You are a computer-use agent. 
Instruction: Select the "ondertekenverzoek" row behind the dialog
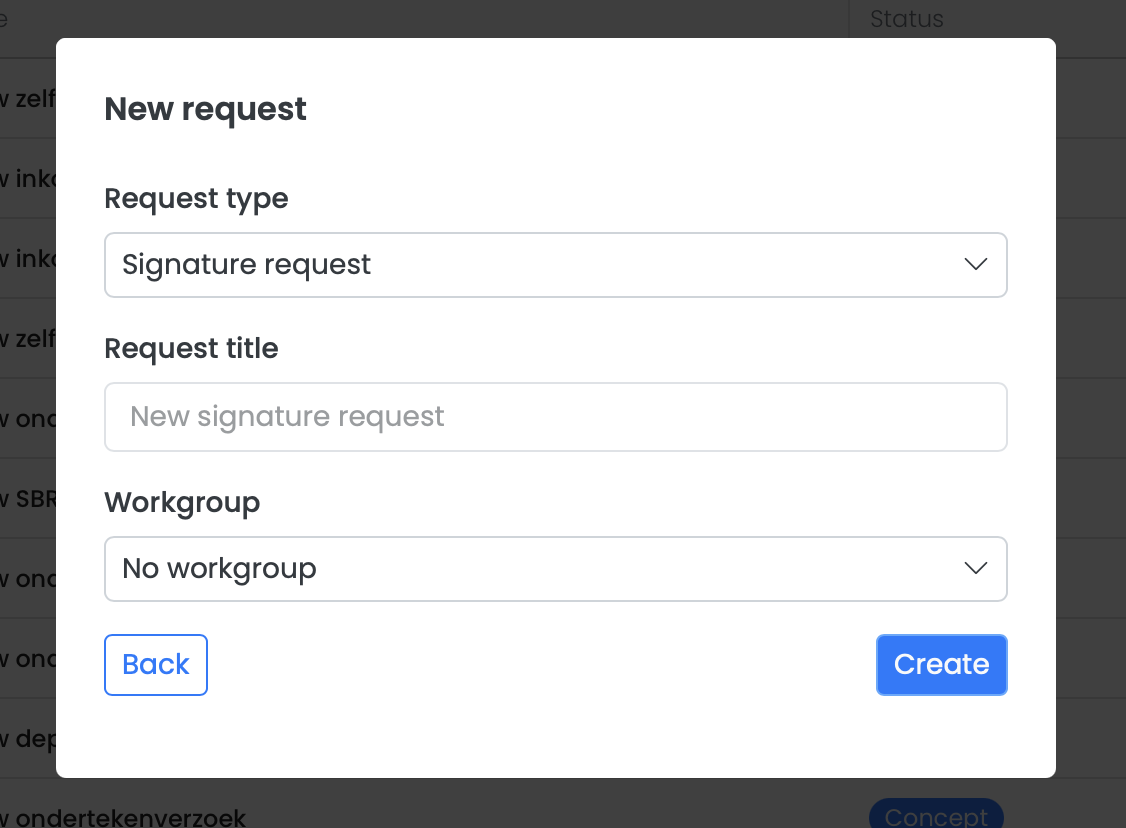130,817
